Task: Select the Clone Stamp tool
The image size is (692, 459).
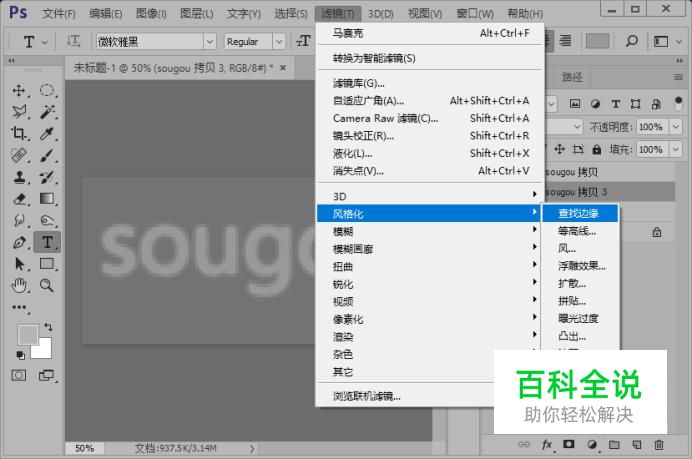Action: (19, 177)
